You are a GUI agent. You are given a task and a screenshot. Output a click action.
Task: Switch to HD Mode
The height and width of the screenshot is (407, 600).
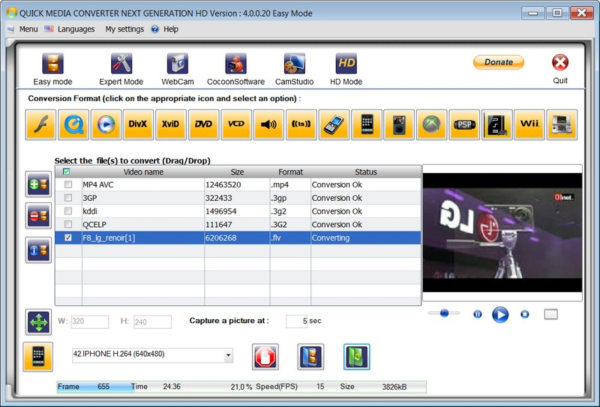(347, 68)
